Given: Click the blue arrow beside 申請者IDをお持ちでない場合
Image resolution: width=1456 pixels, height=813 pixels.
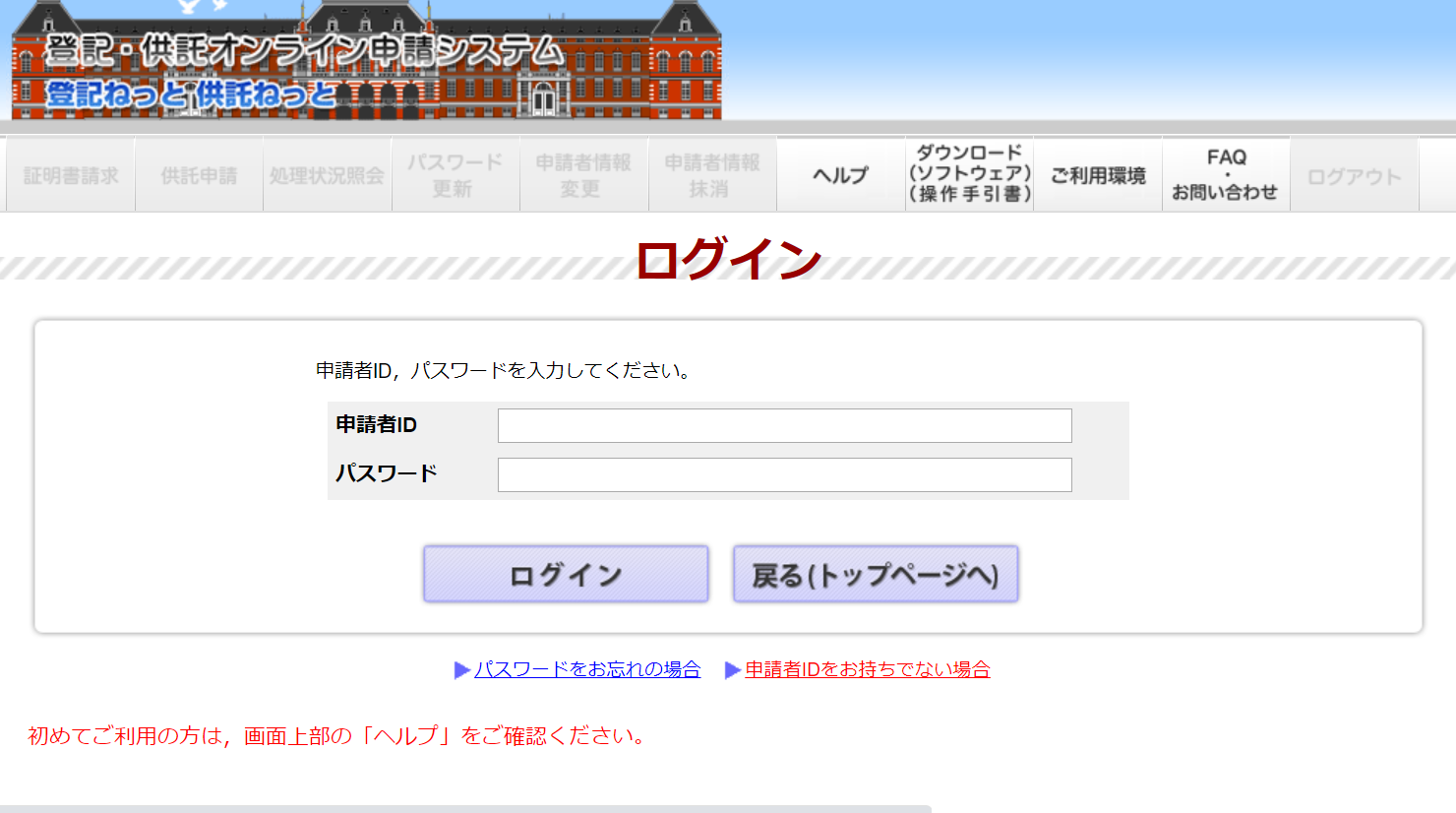Looking at the screenshot, I should (x=732, y=670).
